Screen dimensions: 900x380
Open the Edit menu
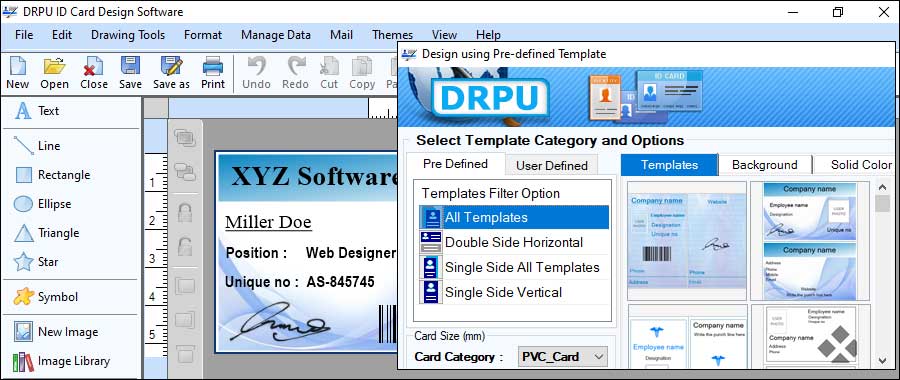click(62, 35)
